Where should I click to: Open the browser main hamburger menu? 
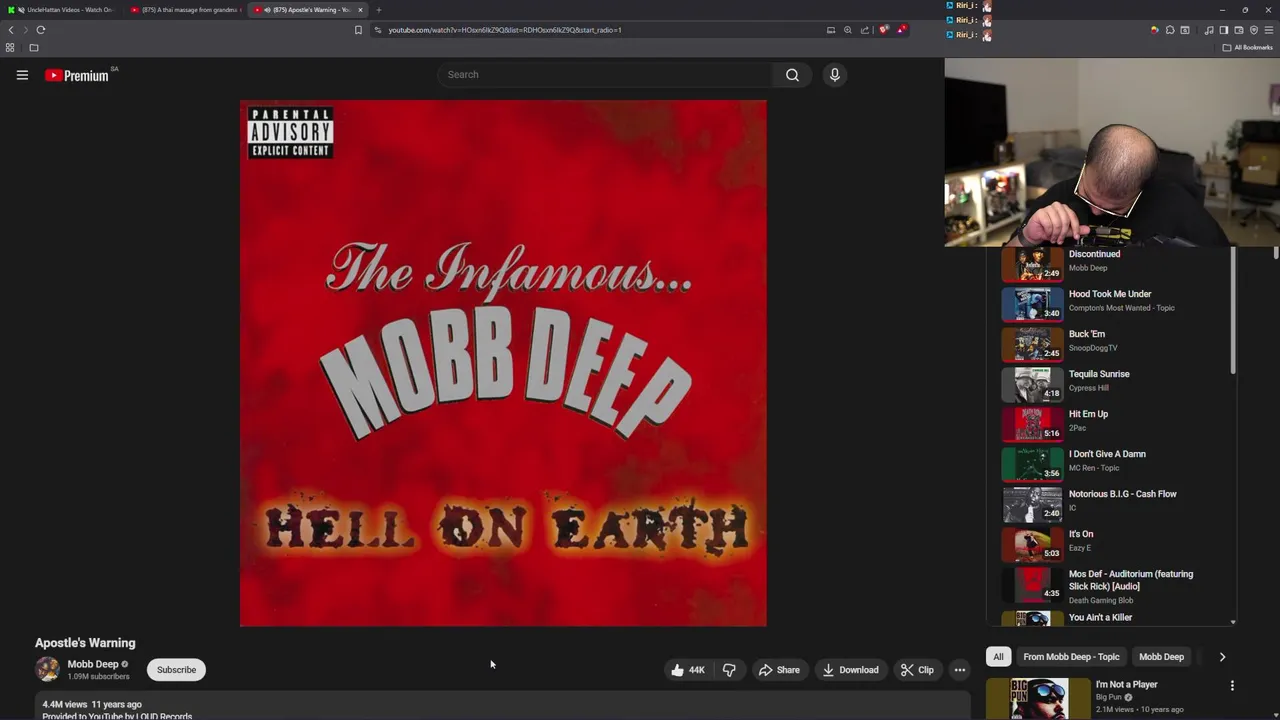[x=1269, y=30]
